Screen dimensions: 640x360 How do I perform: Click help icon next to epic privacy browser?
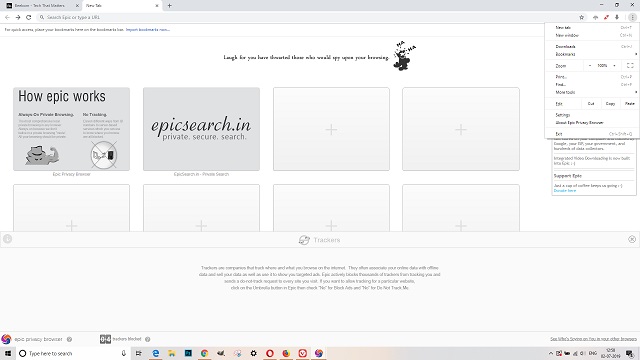[69, 339]
